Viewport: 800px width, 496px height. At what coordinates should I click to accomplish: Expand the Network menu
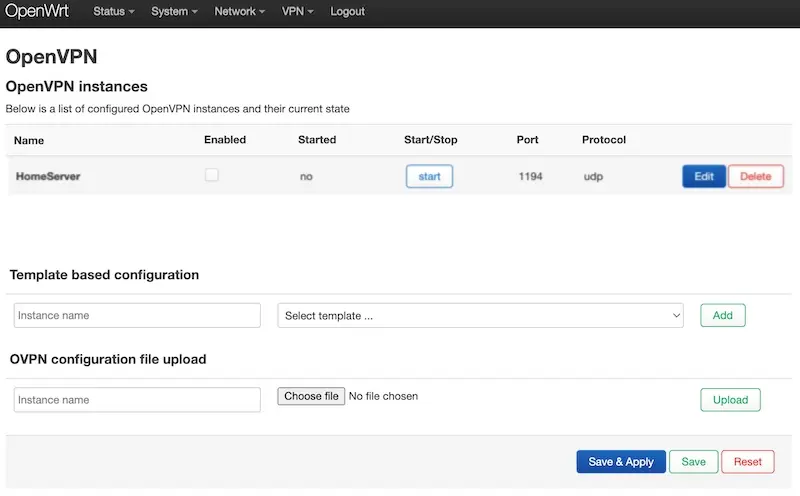tap(239, 11)
